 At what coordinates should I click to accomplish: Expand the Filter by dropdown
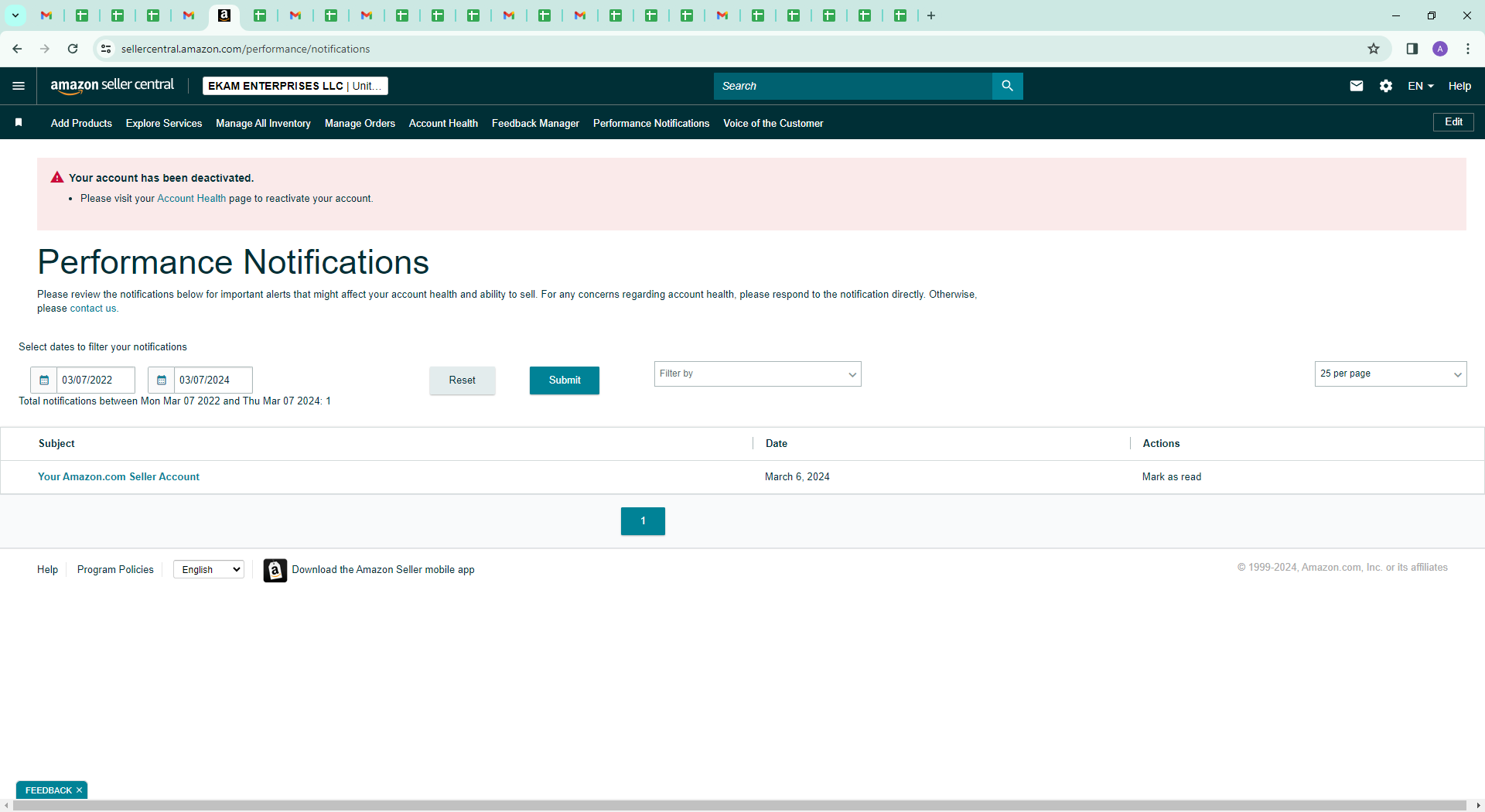pyautogui.click(x=758, y=374)
